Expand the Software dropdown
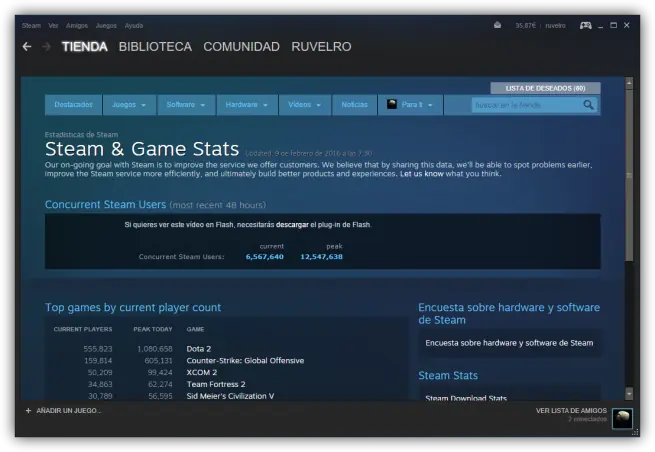This screenshot has height=452, width=655. point(186,104)
